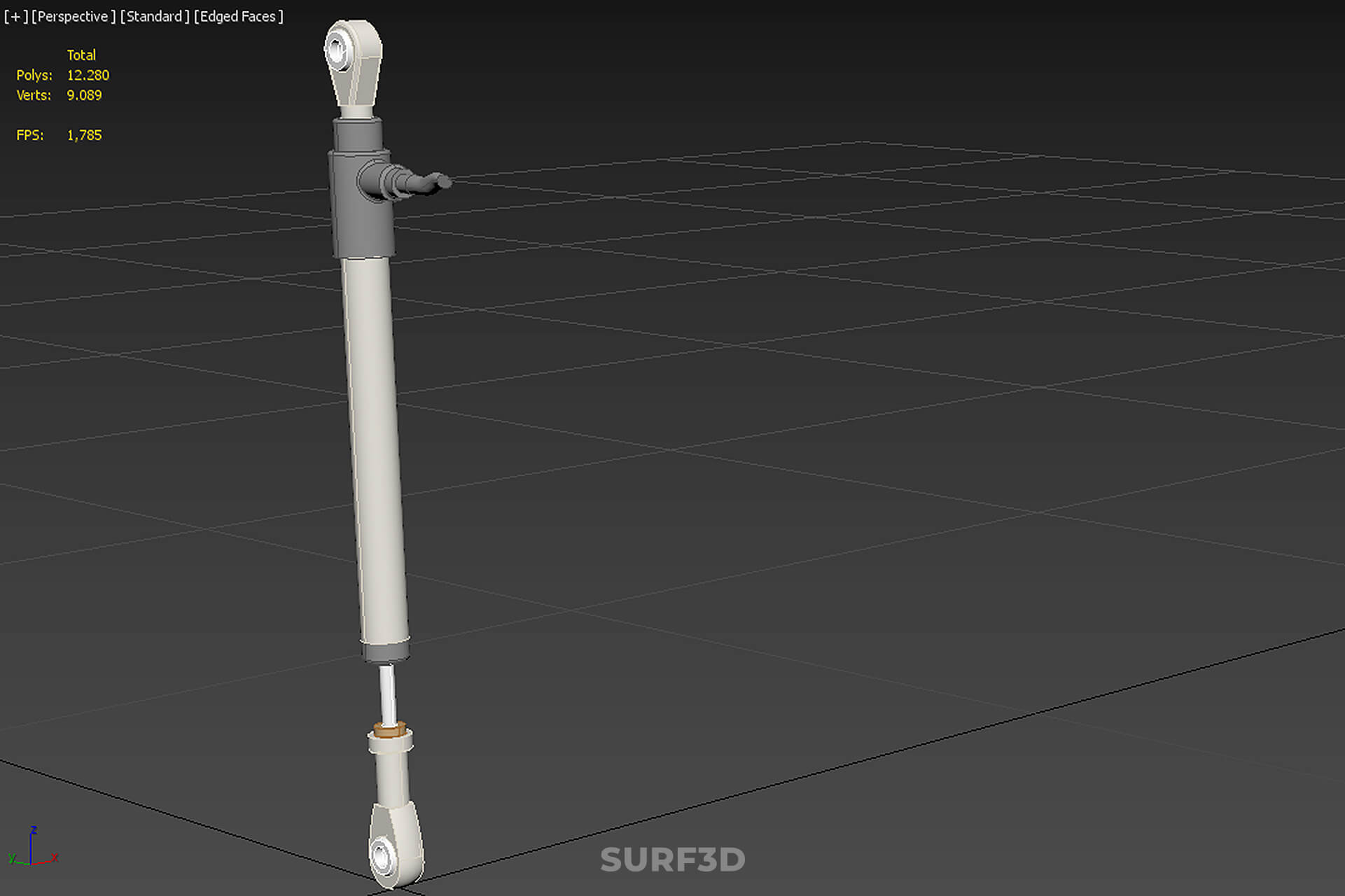Select the thin piston rod below the barrel
Screen dimensions: 1345x896
click(387, 694)
